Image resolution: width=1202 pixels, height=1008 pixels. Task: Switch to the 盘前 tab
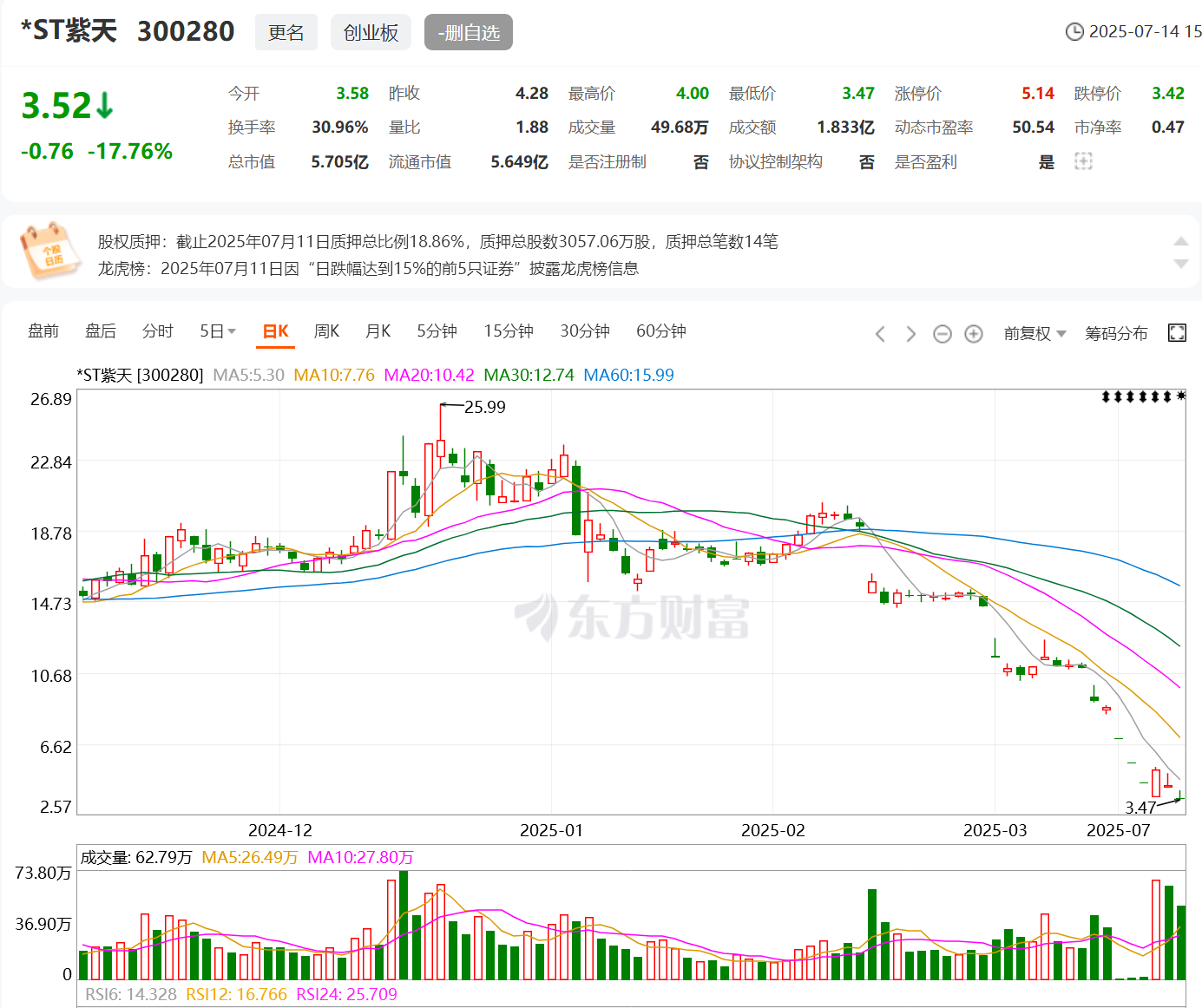click(x=43, y=331)
